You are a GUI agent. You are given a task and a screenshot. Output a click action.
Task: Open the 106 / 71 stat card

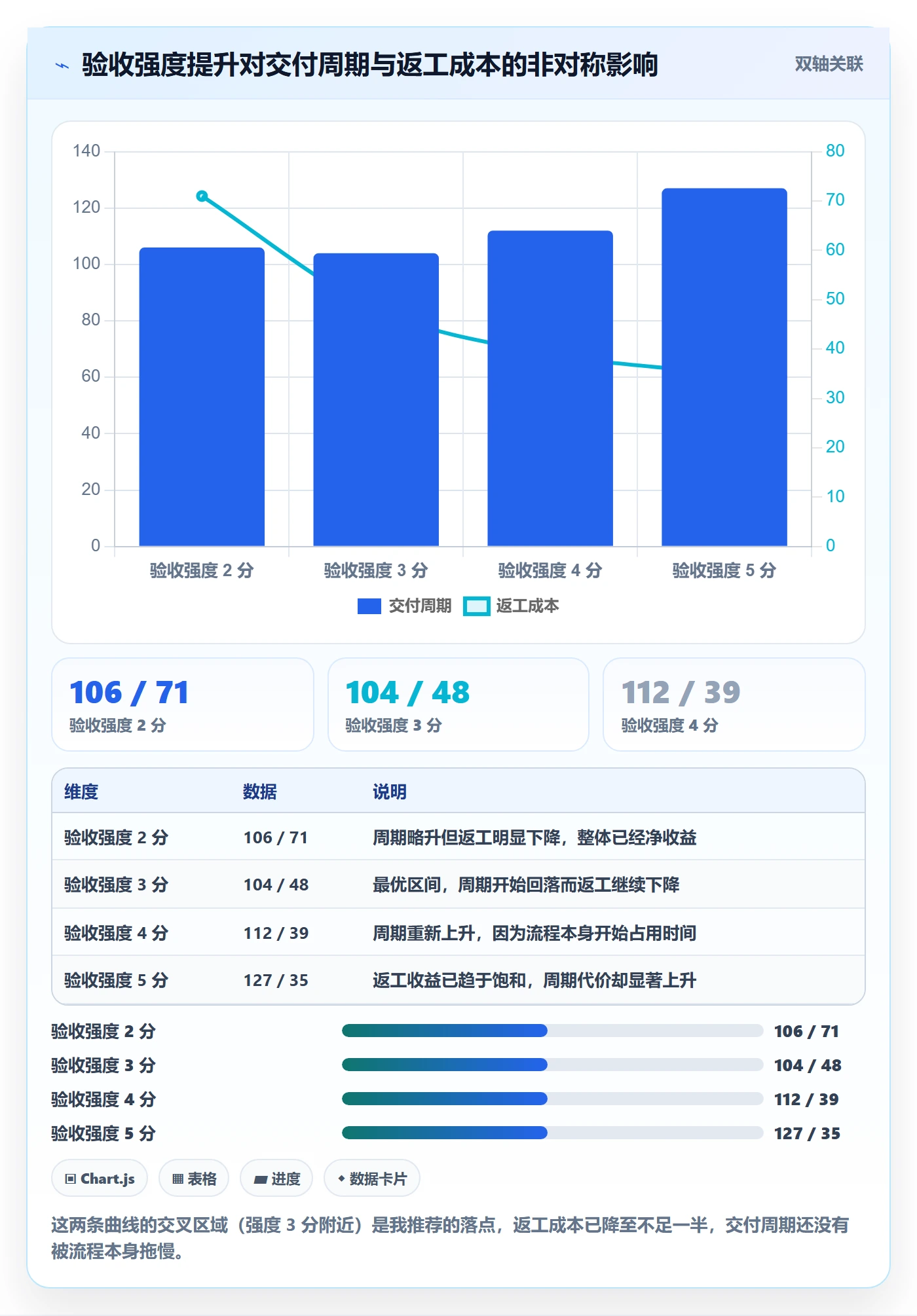point(183,704)
